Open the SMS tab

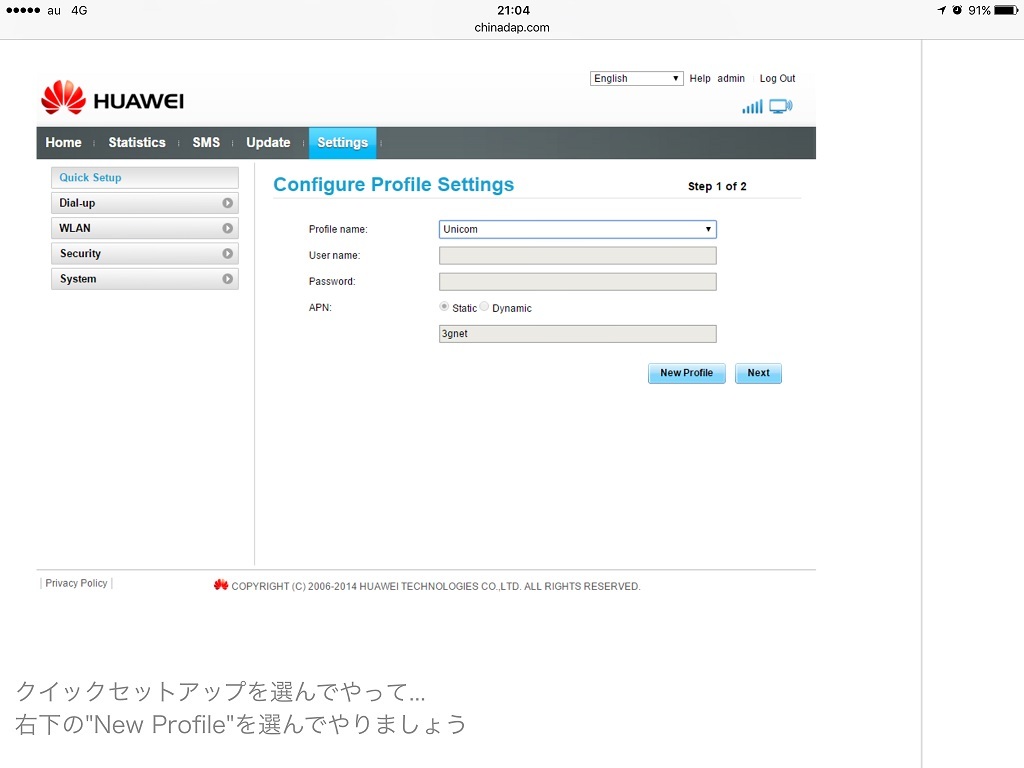pos(206,142)
